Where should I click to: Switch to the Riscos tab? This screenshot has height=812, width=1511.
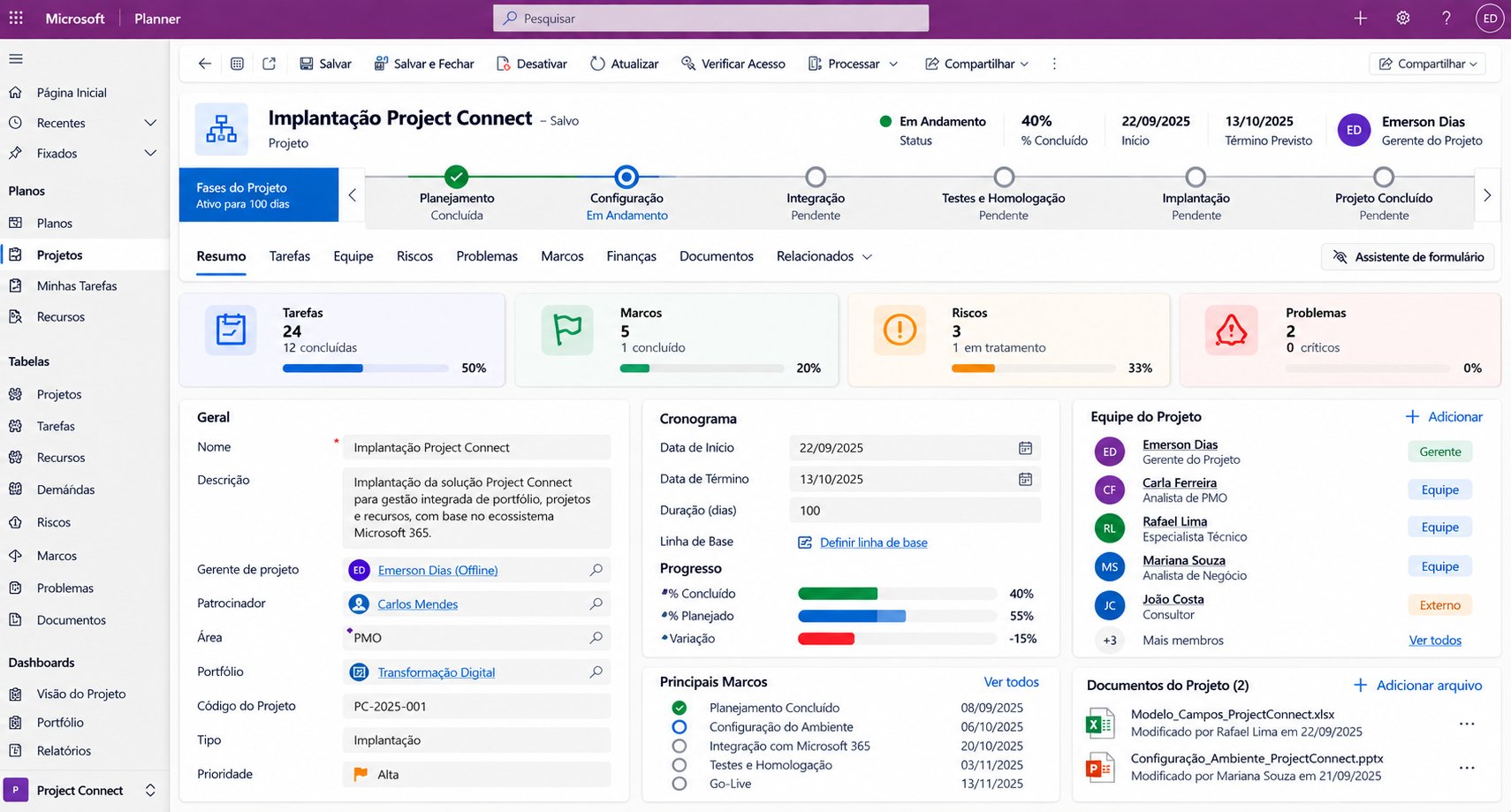[x=414, y=256]
